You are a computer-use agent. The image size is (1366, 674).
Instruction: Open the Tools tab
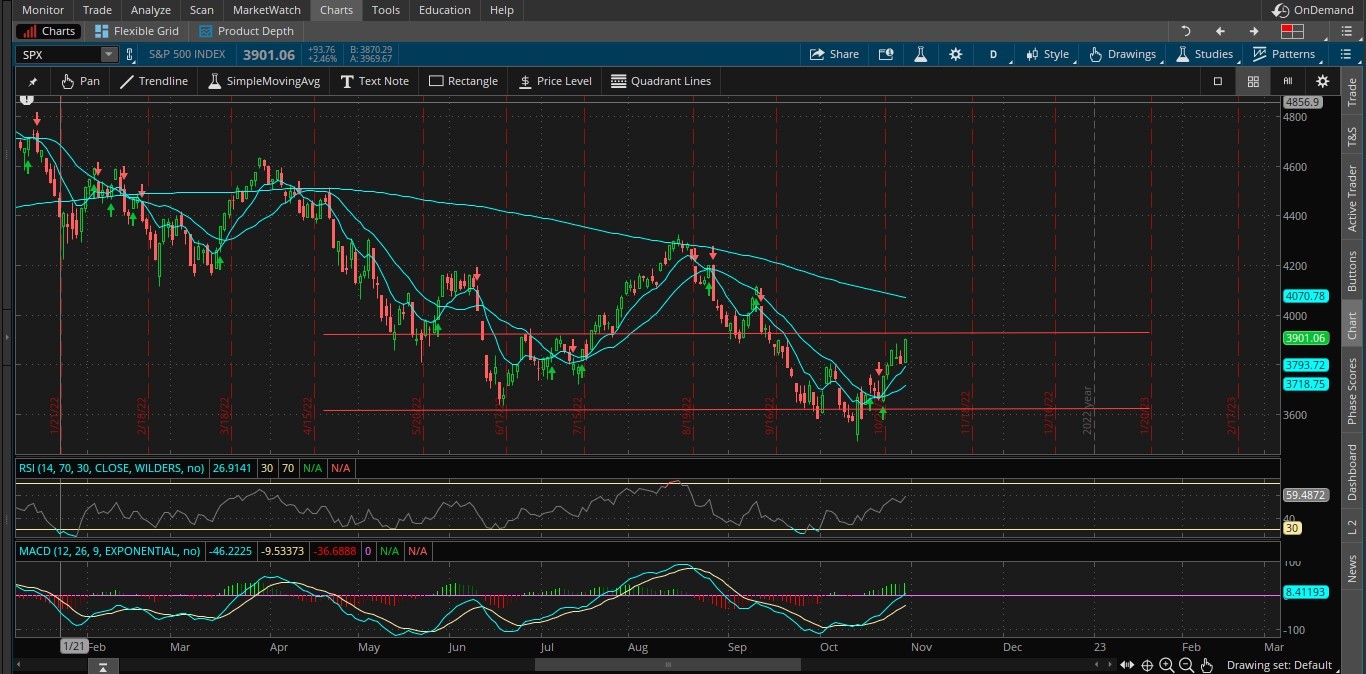pos(386,10)
